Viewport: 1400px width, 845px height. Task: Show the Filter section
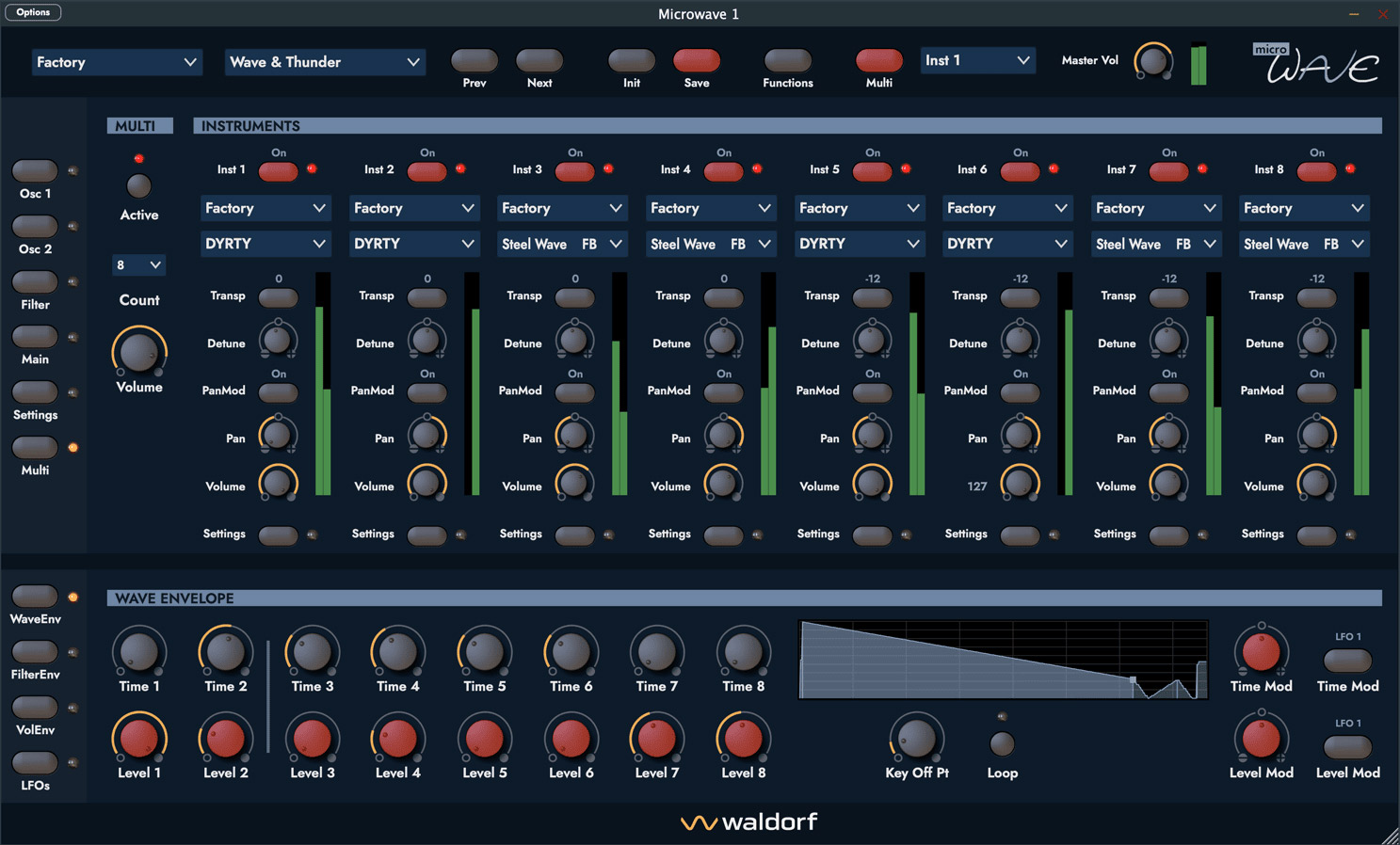coord(35,280)
